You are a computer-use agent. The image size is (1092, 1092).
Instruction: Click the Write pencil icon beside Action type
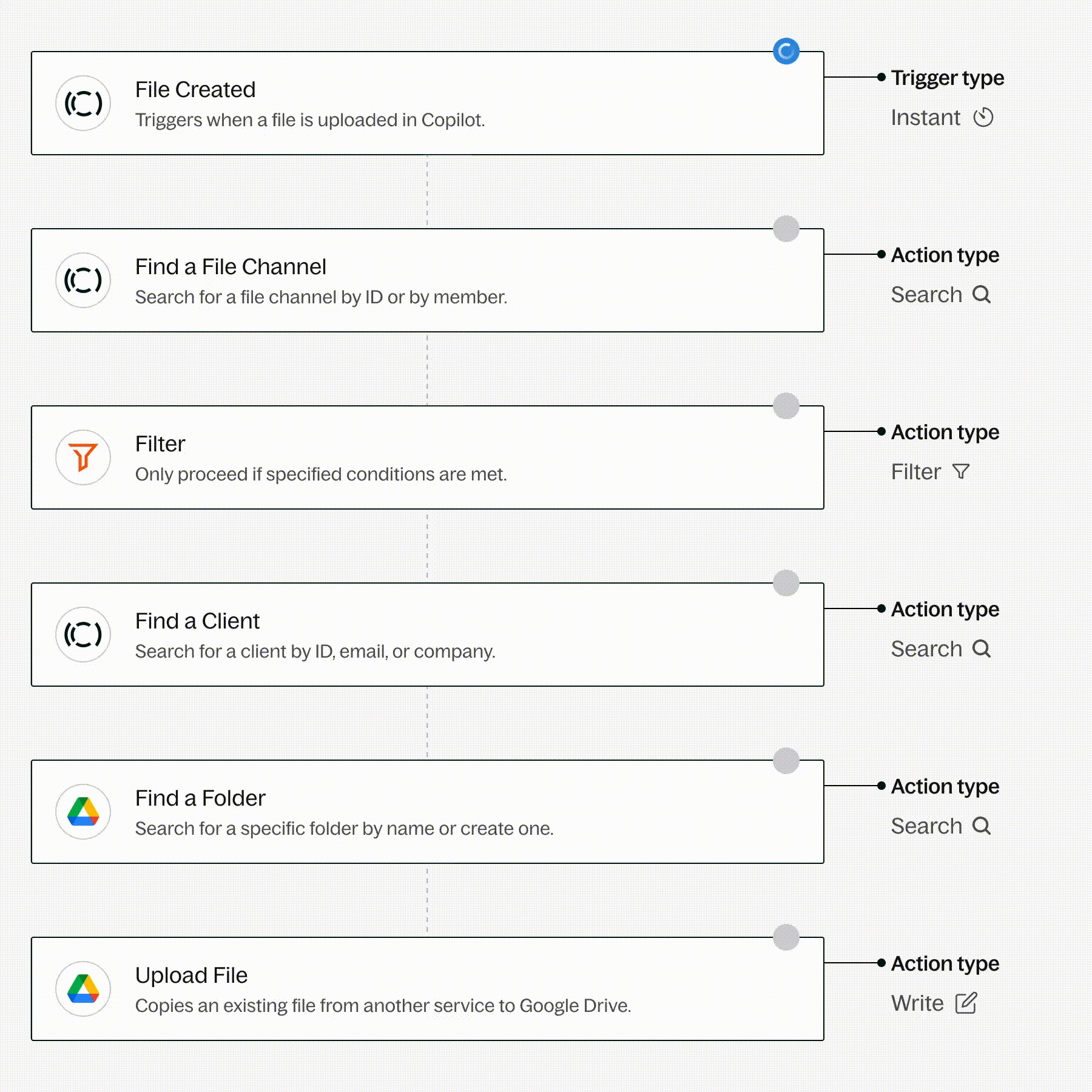pyautogui.click(x=966, y=1003)
